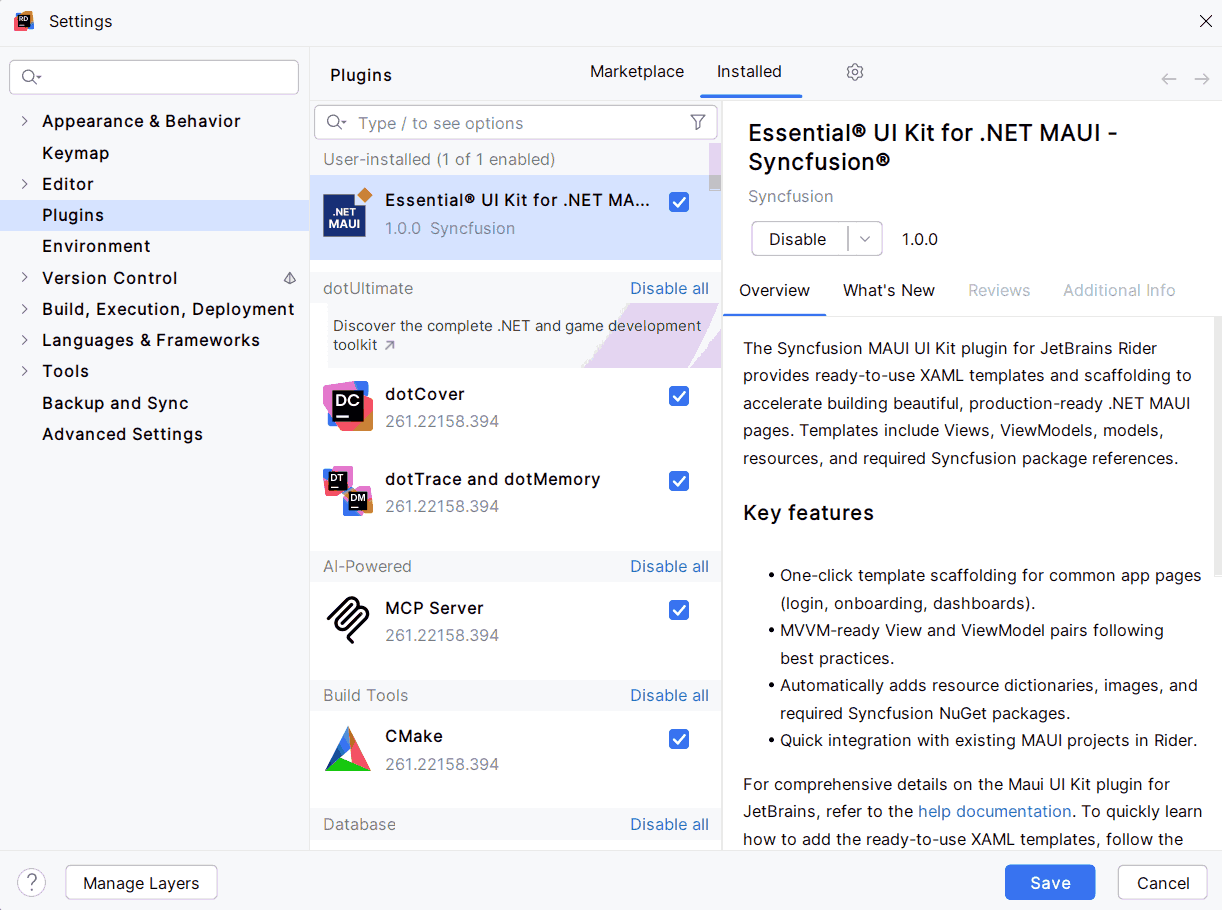Expand Appearance & Behavior settings
Image resolution: width=1222 pixels, height=910 pixels.
(x=25, y=121)
